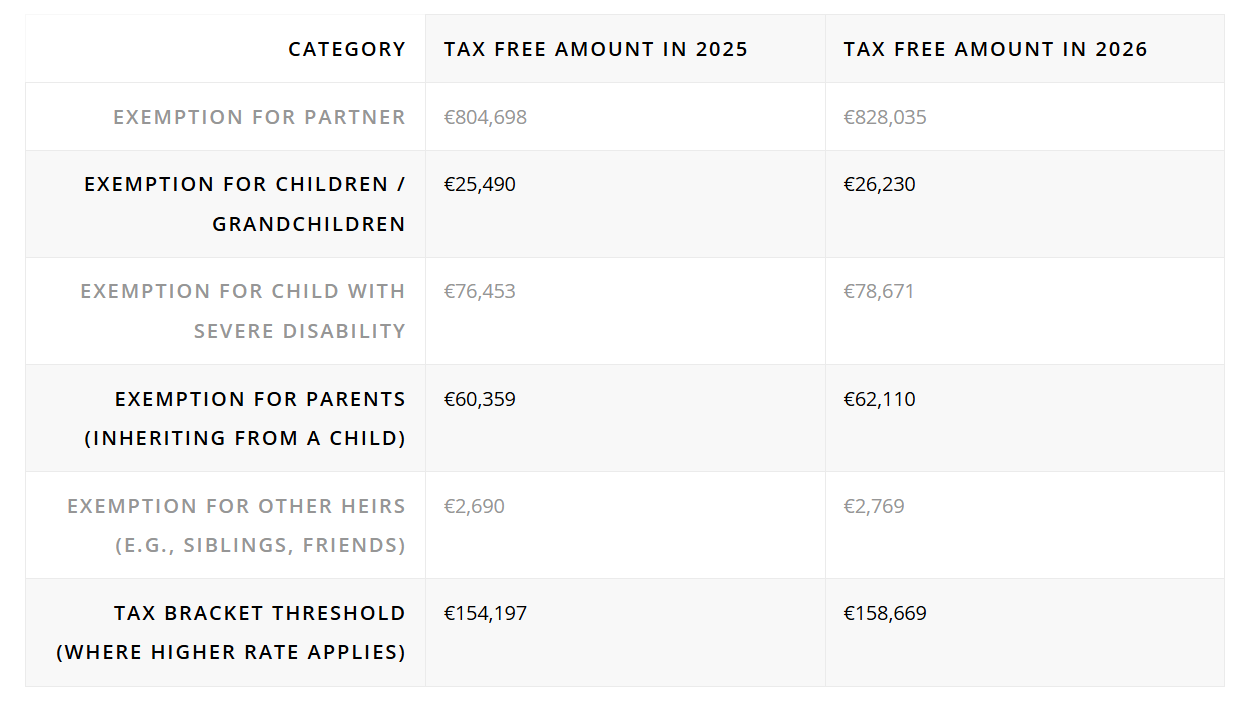
Task: Click the €2,769 other heirs amount
Action: pos(874,506)
